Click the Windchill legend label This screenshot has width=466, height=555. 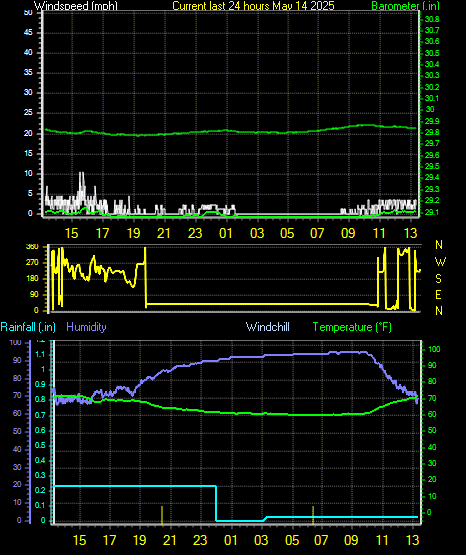pos(267,327)
